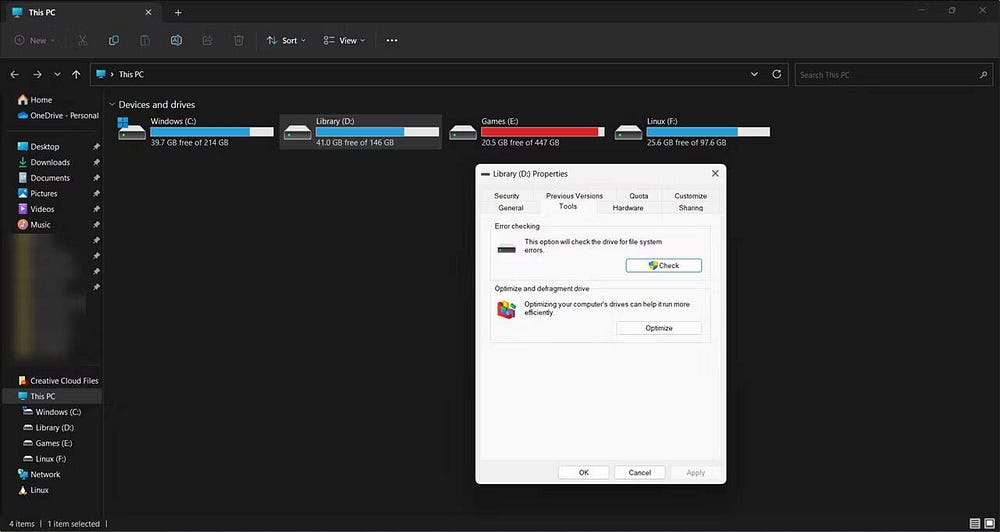Open the Sort dropdown menu
Screen dimensions: 1000x532
click(x=286, y=40)
